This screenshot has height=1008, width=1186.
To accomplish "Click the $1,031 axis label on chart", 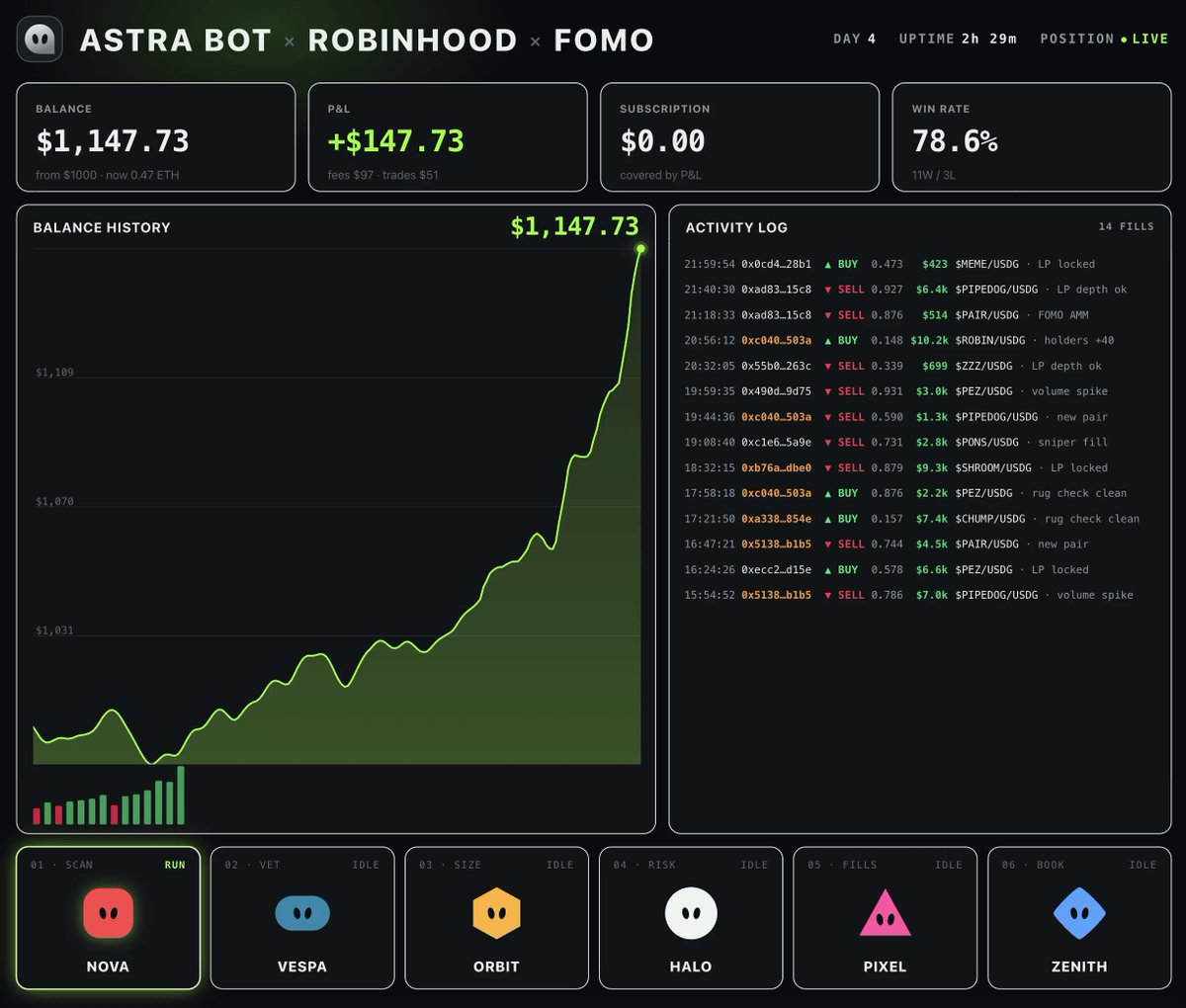I will point(54,630).
